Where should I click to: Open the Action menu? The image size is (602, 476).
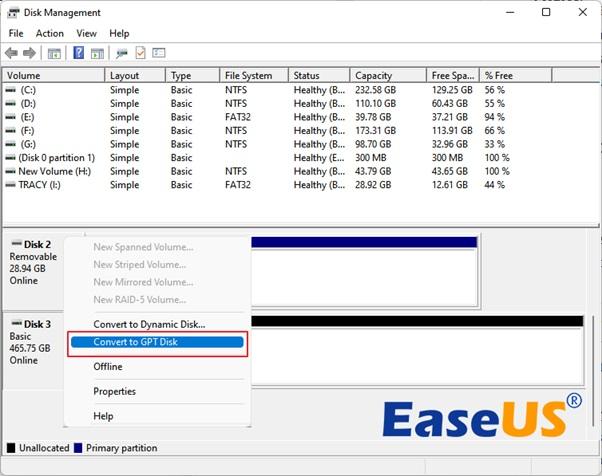pos(49,33)
